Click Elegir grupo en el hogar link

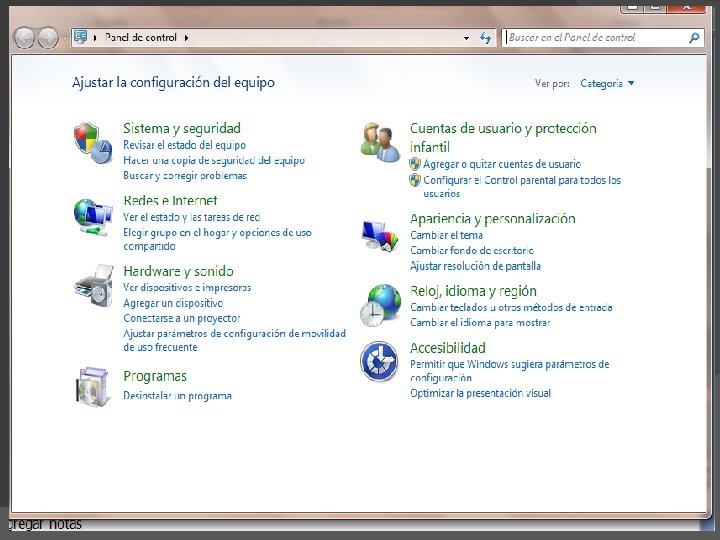click(x=217, y=239)
